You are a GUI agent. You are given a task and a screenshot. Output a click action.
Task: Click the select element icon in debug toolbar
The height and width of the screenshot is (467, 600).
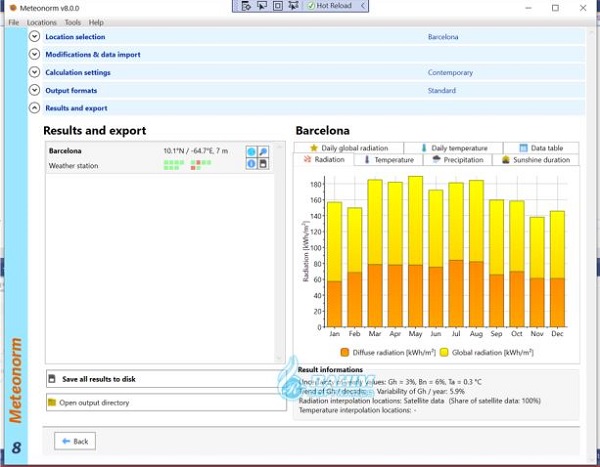point(260,6)
